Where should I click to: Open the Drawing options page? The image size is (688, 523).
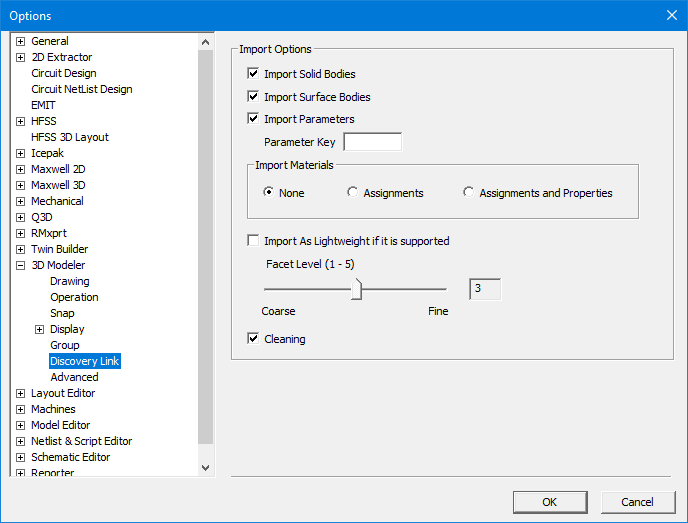coord(70,281)
